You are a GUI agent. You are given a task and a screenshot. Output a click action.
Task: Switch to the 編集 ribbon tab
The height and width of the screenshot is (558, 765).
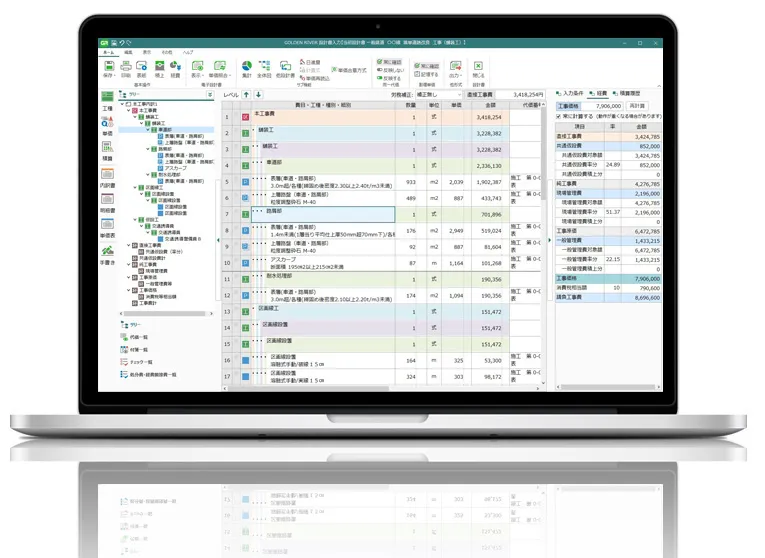pos(129,51)
